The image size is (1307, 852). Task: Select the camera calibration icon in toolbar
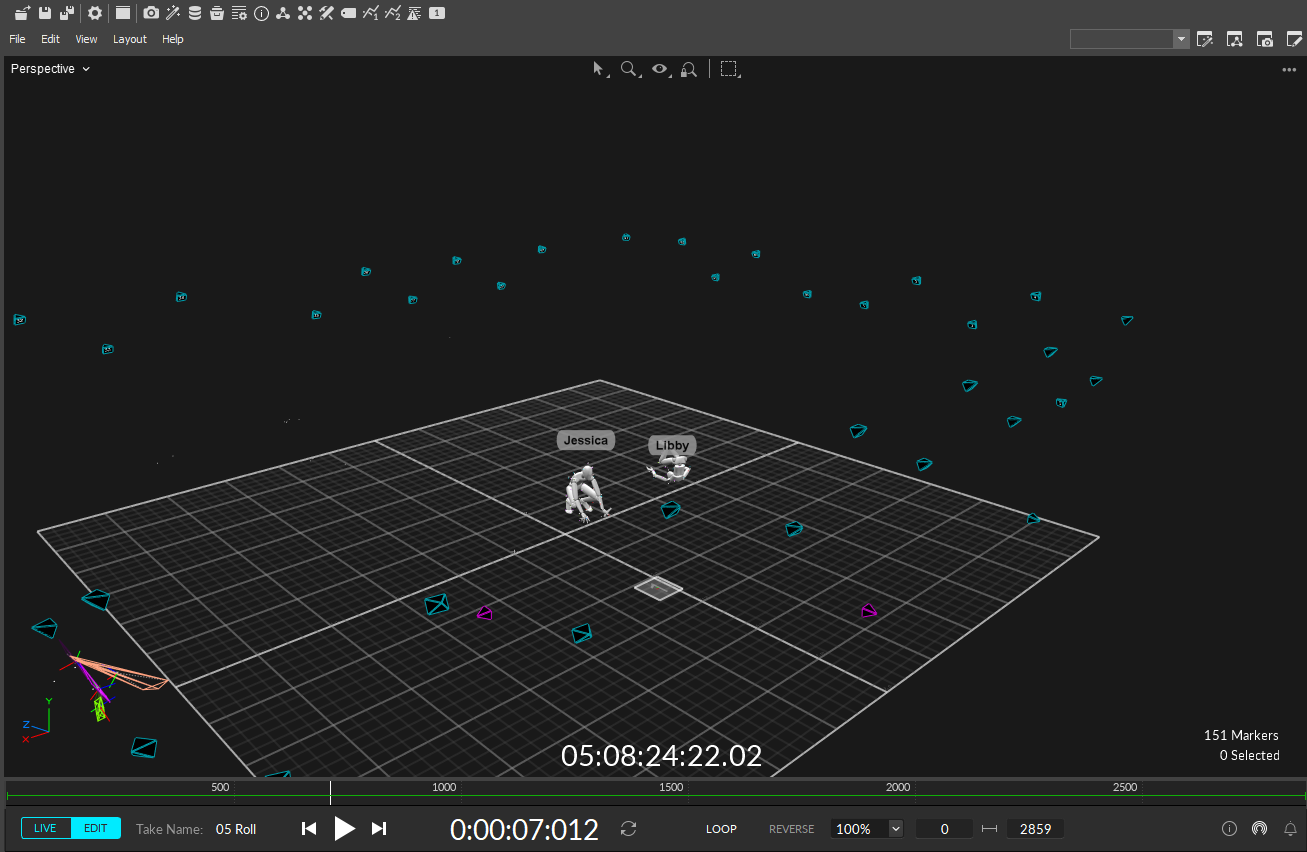[151, 13]
